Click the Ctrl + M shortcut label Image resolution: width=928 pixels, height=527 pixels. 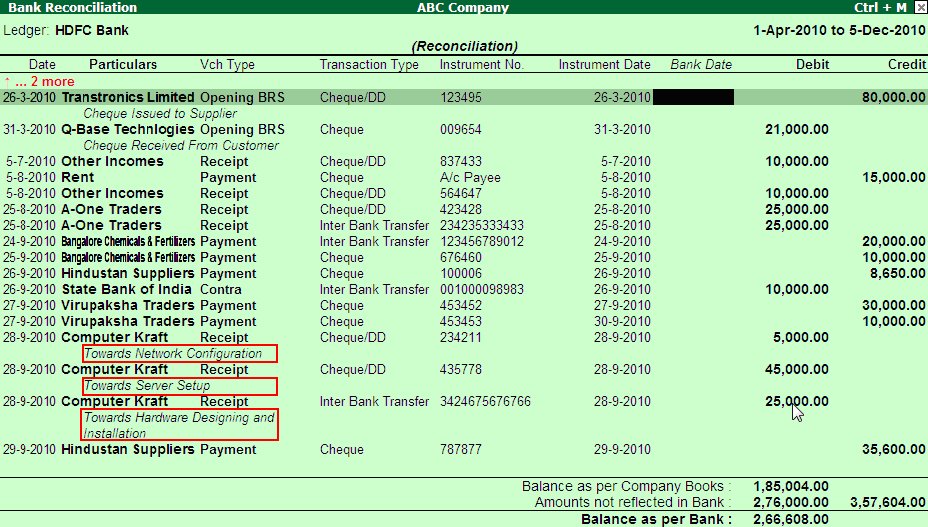[x=880, y=7]
